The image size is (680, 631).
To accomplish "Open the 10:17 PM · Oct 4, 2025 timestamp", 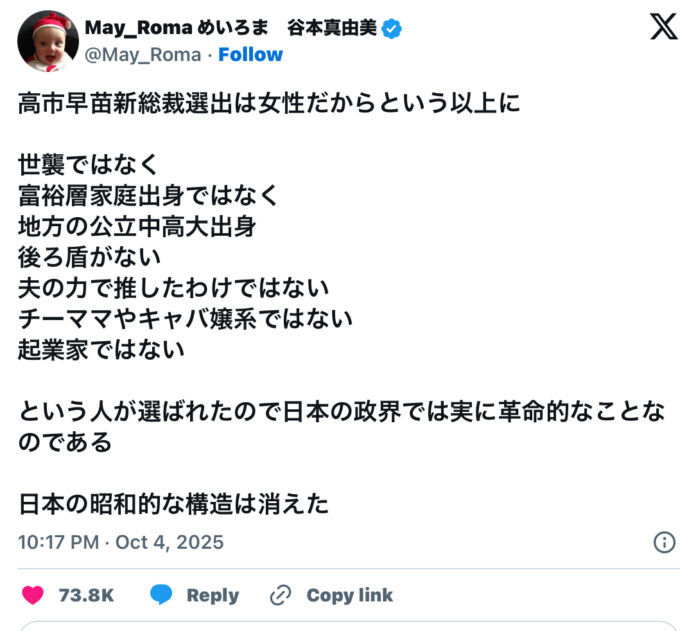I will pos(121,542).
